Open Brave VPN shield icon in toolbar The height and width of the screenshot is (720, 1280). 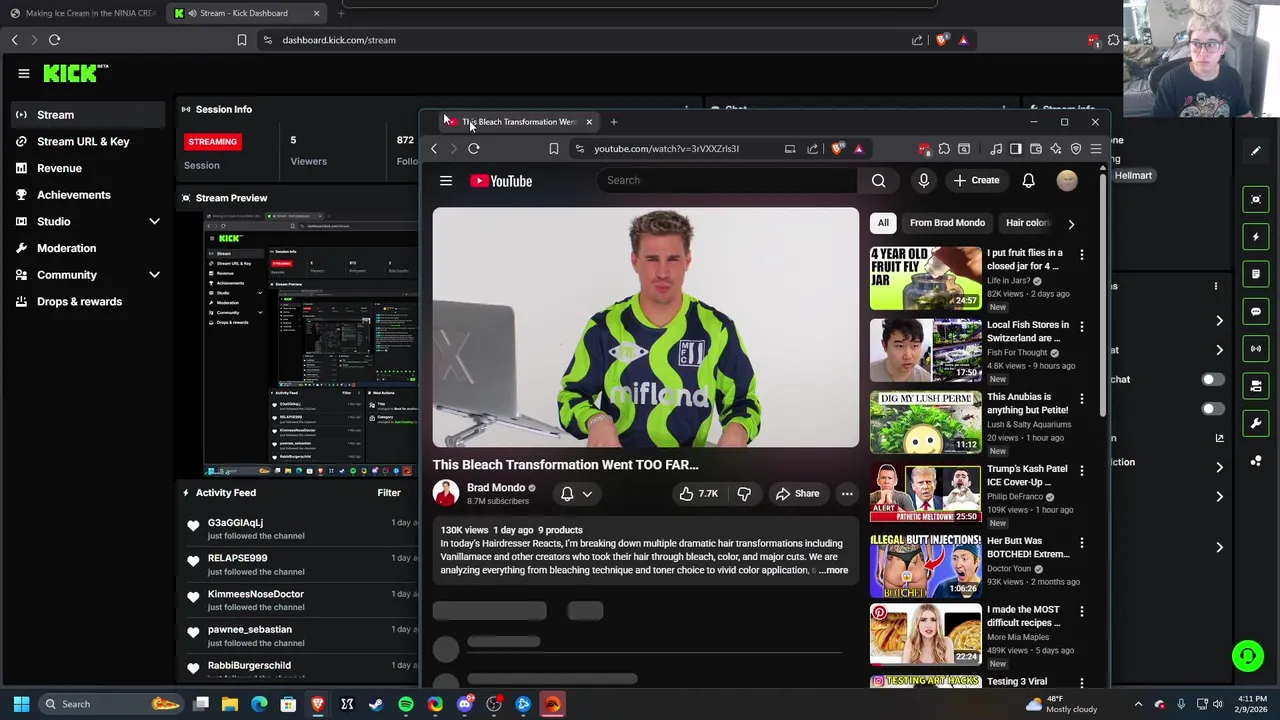pyautogui.click(x=1076, y=149)
